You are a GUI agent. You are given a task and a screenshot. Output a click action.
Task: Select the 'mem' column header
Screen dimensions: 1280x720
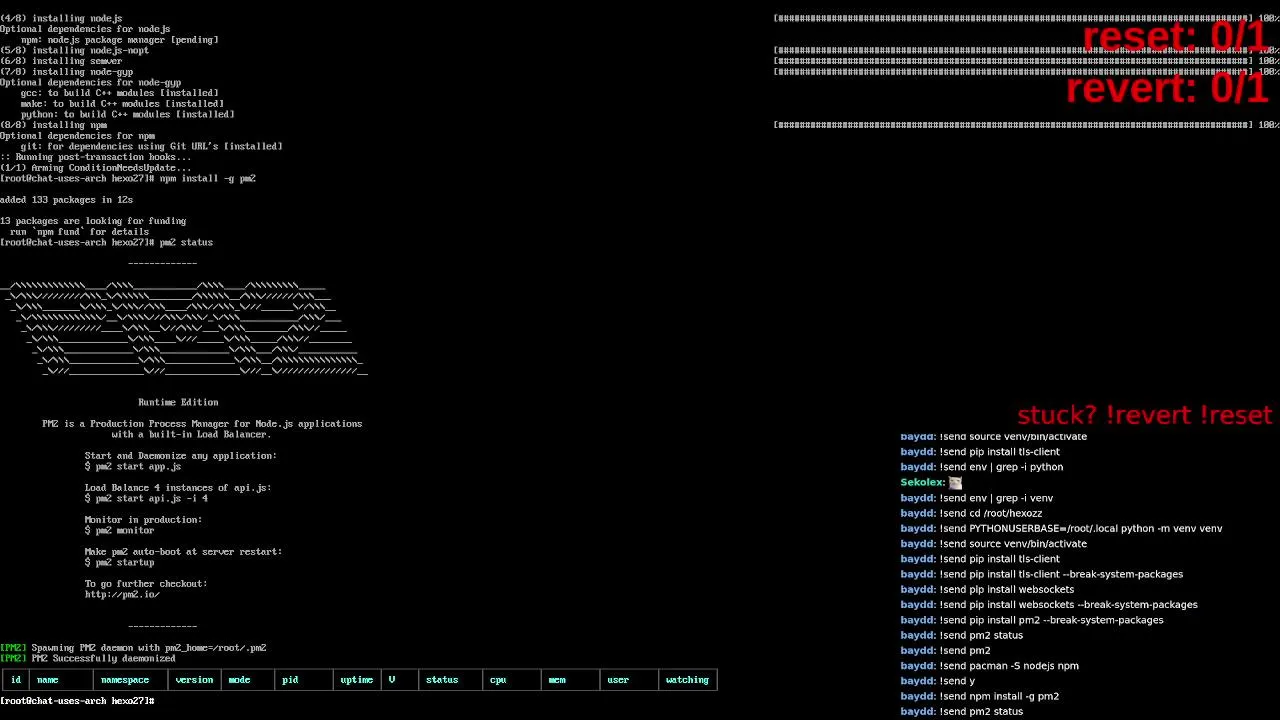coord(557,680)
